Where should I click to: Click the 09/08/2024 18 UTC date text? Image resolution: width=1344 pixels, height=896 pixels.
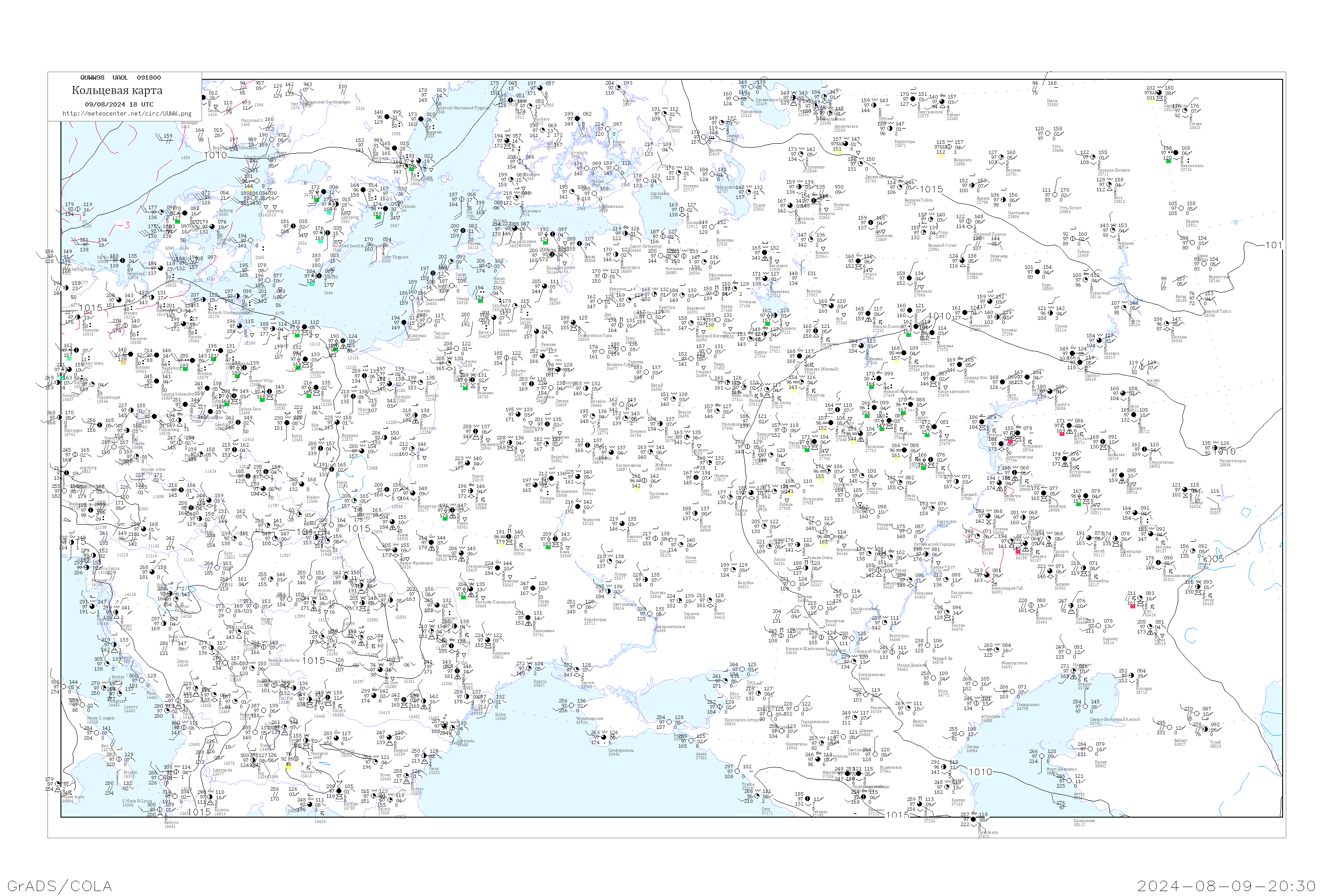point(119,104)
